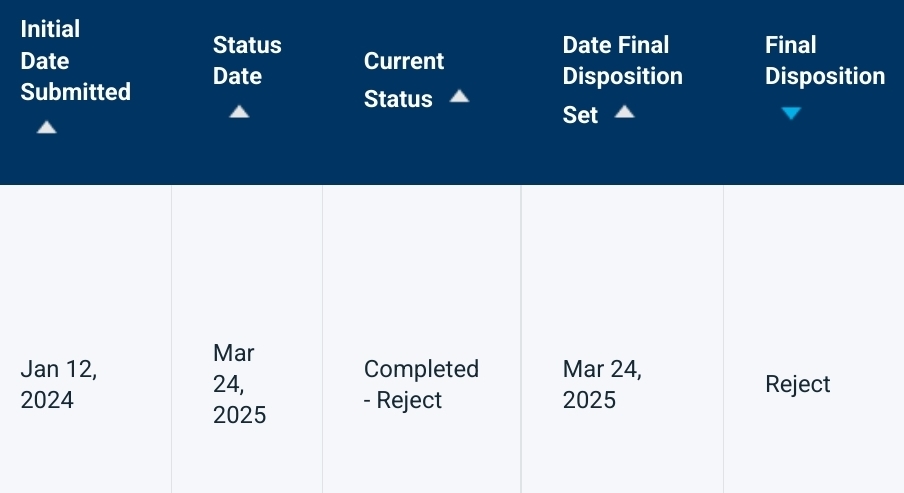
Task: Click empty header space beneath Current Status label
Action: (420, 150)
